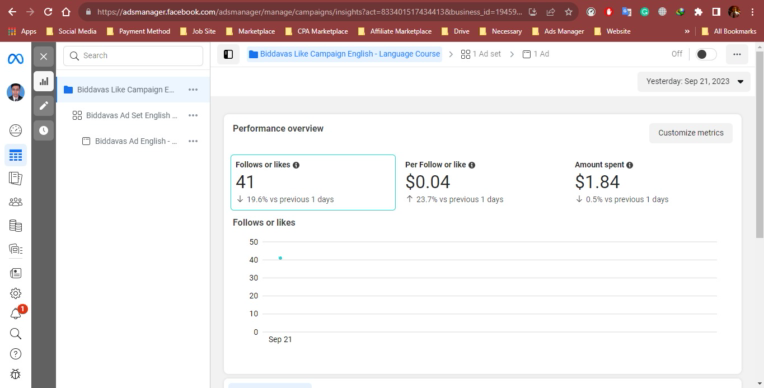This screenshot has width=764, height=388.
Task: Click the Search input field
Action: [x=133, y=56]
